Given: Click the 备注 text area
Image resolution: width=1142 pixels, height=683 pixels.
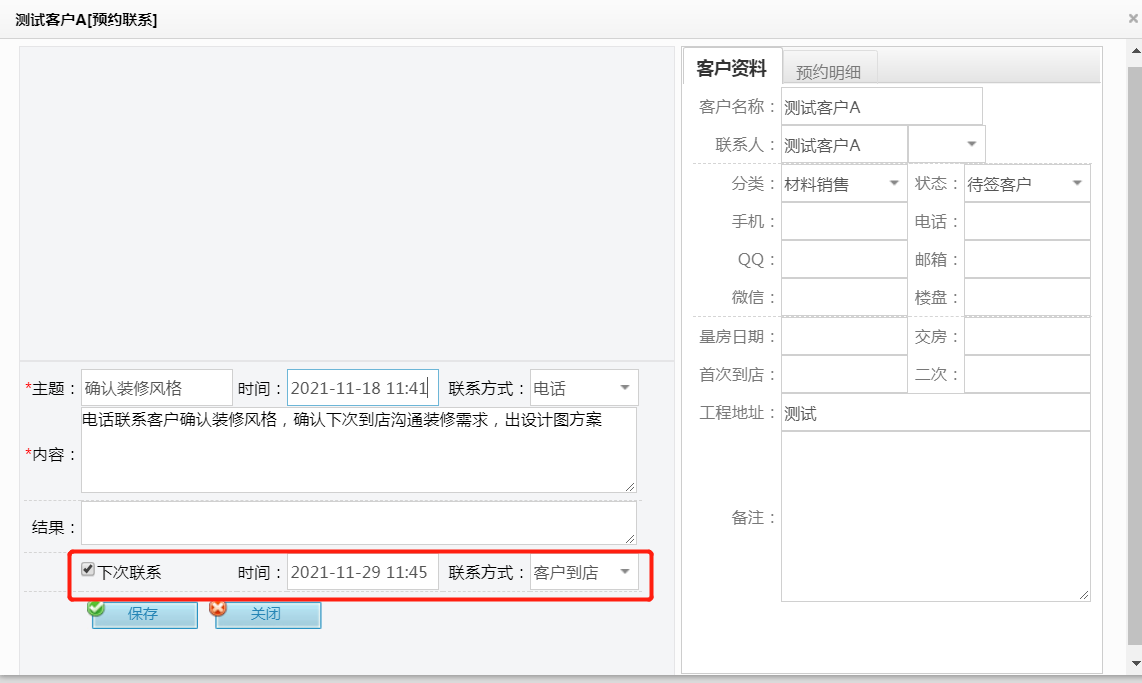Looking at the screenshot, I should click(935, 516).
